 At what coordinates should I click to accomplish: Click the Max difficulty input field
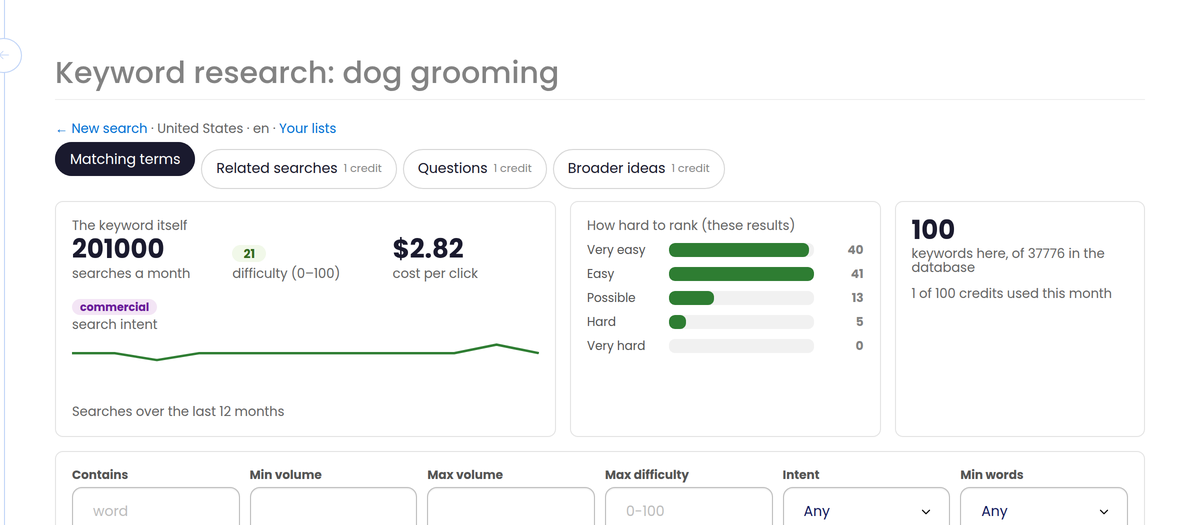click(x=688, y=509)
